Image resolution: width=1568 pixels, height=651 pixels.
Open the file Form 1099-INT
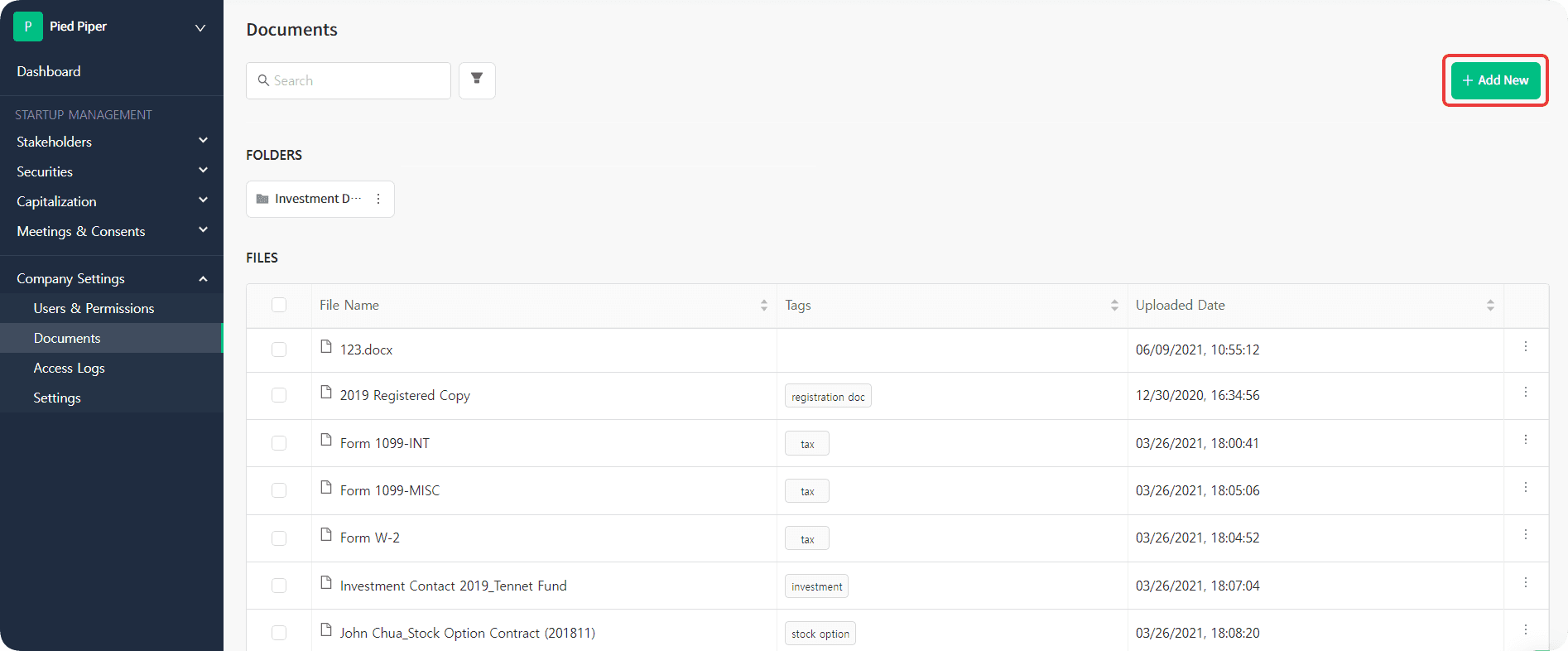385,443
